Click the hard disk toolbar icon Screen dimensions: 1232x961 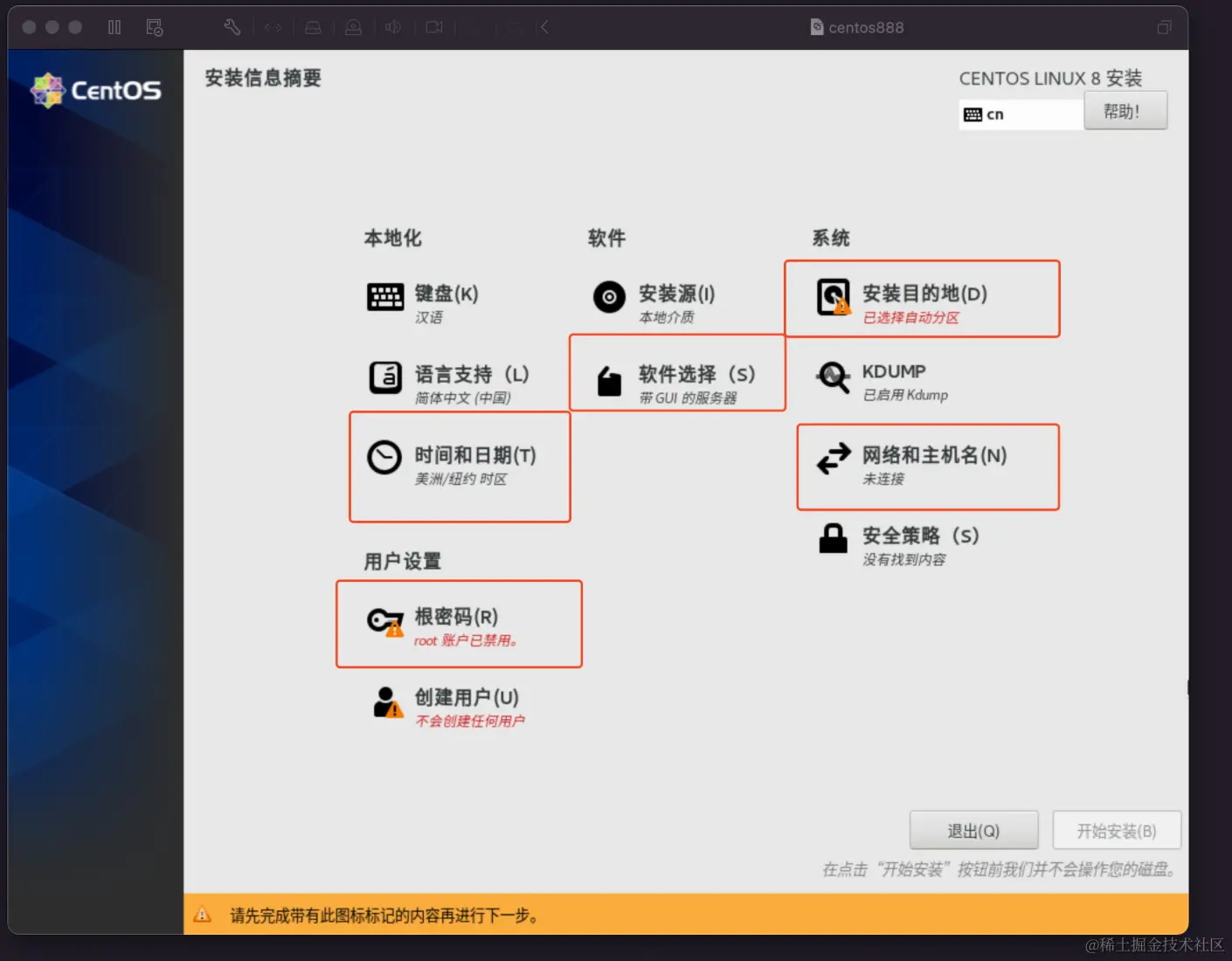pos(313,27)
